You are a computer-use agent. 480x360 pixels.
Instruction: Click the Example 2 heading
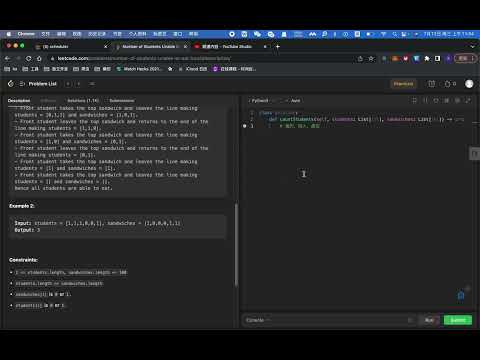click(x=22, y=206)
